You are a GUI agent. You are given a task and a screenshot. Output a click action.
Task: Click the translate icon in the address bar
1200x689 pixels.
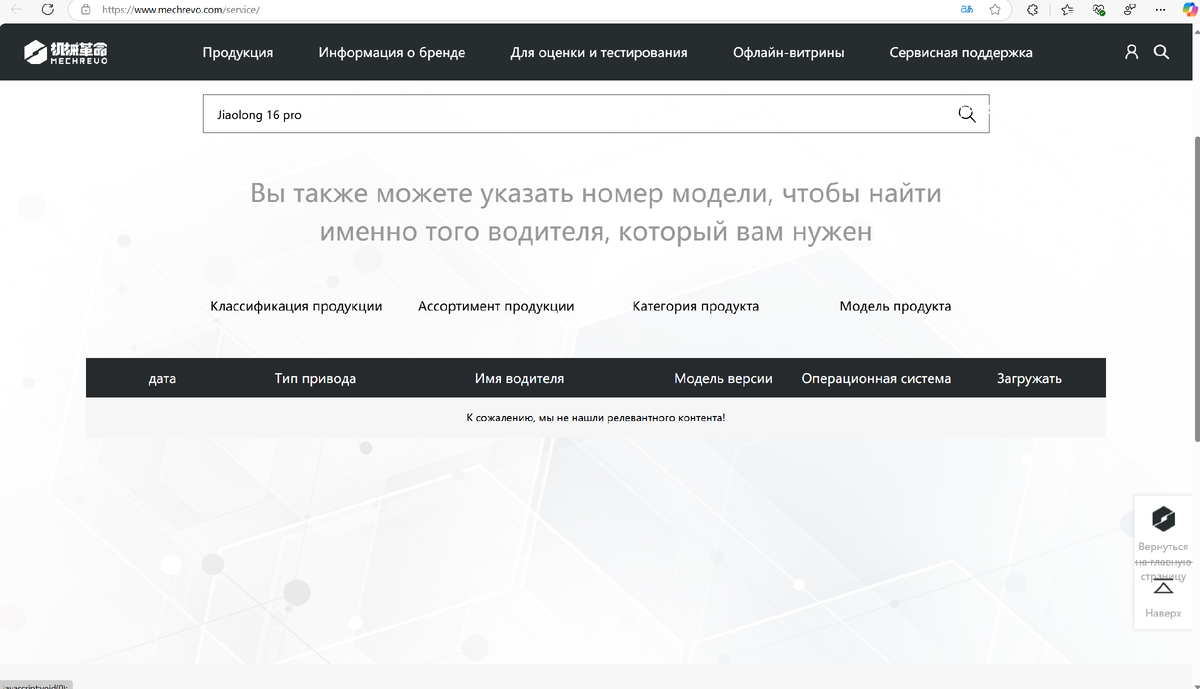point(965,9)
